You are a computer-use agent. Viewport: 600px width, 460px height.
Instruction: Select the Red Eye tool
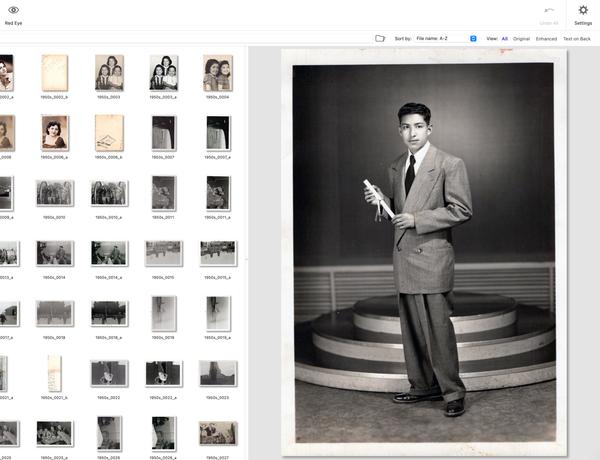pos(14,11)
